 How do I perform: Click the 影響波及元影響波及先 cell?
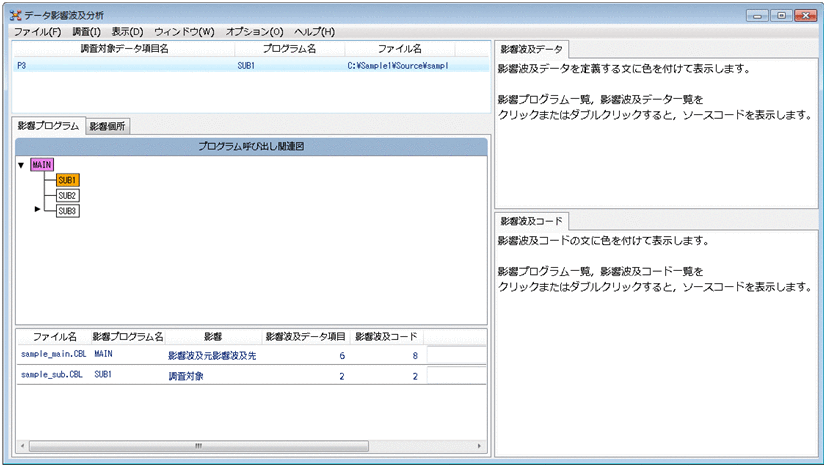(212, 356)
